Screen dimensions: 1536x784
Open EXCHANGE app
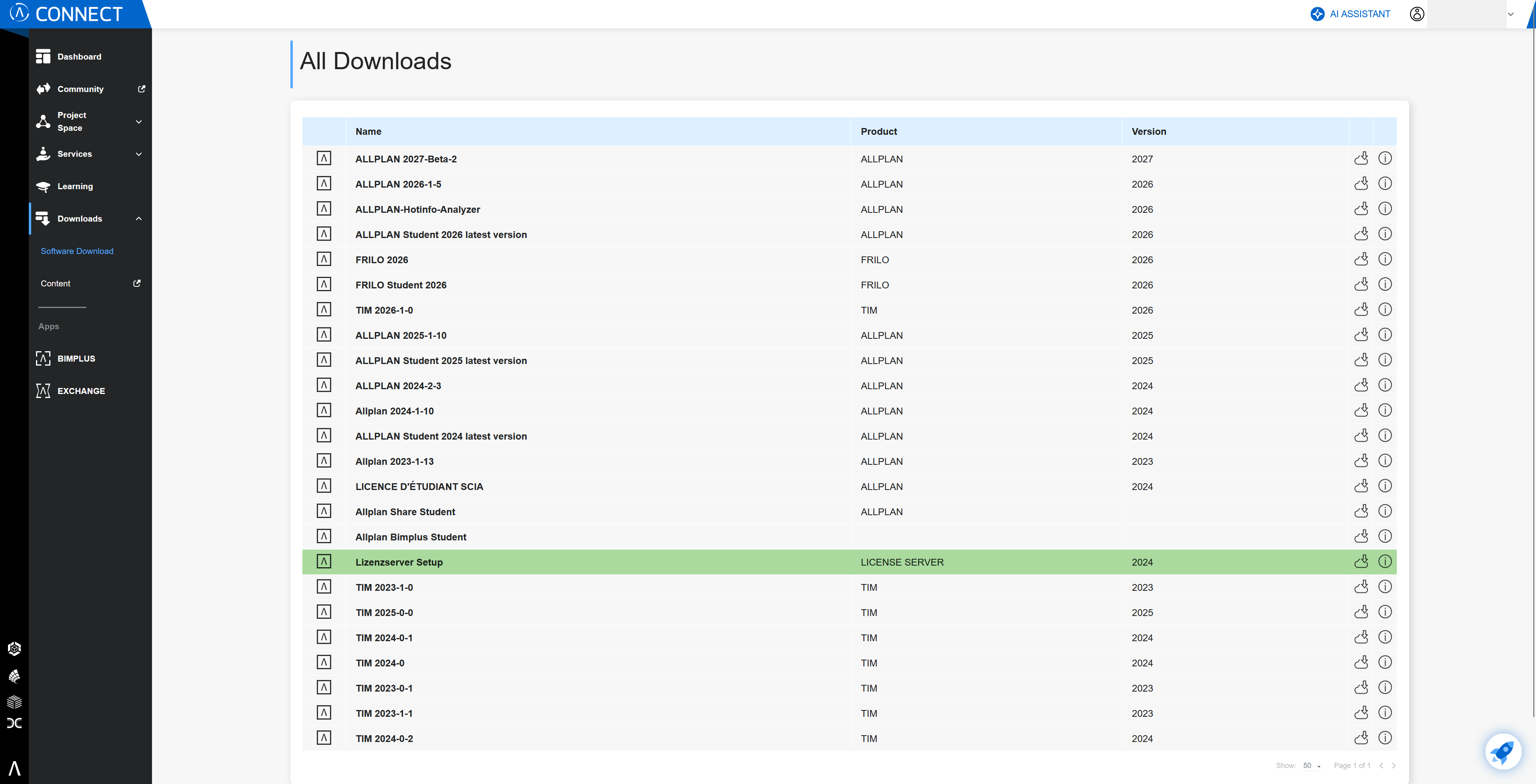[70, 391]
